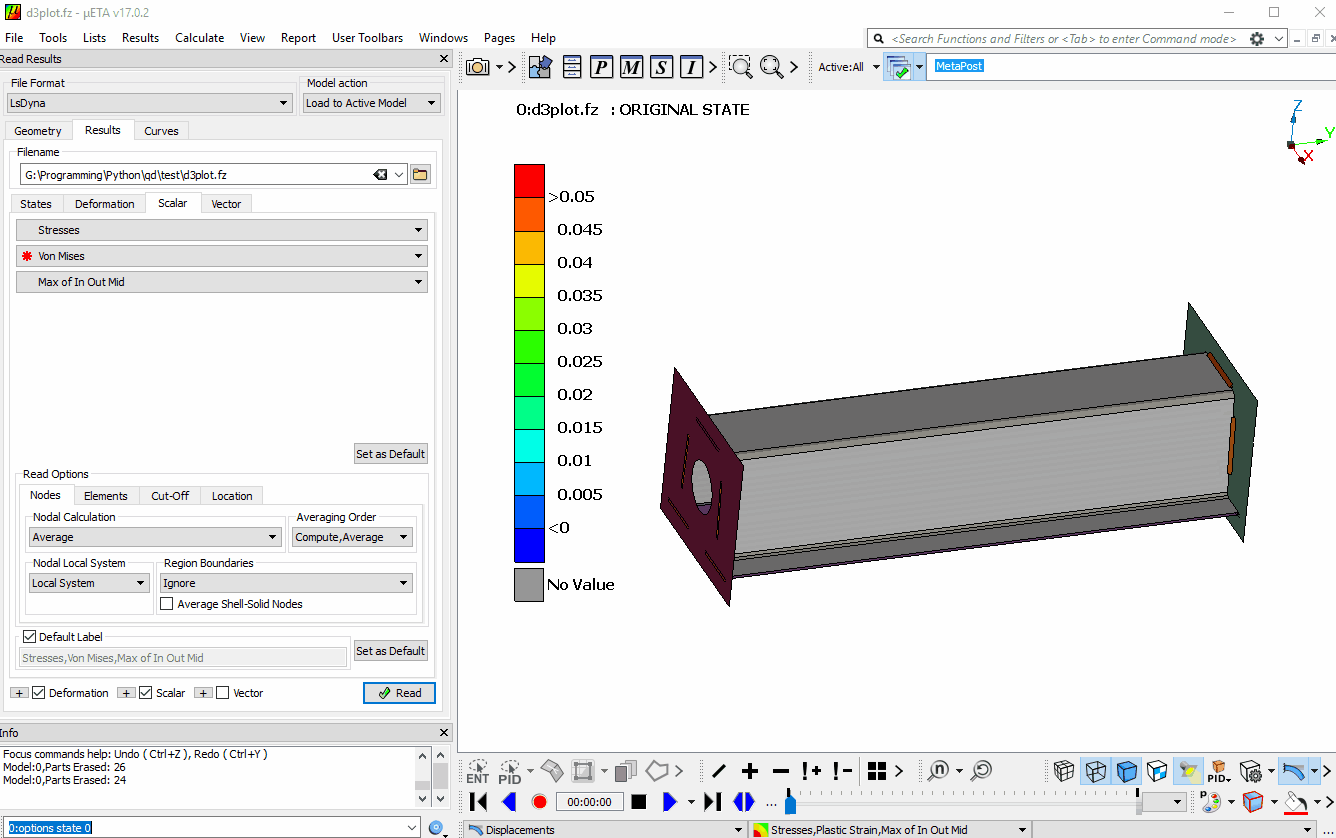This screenshot has width=1336, height=838.
Task: Click the plus add-entities icon
Action: pos(750,771)
